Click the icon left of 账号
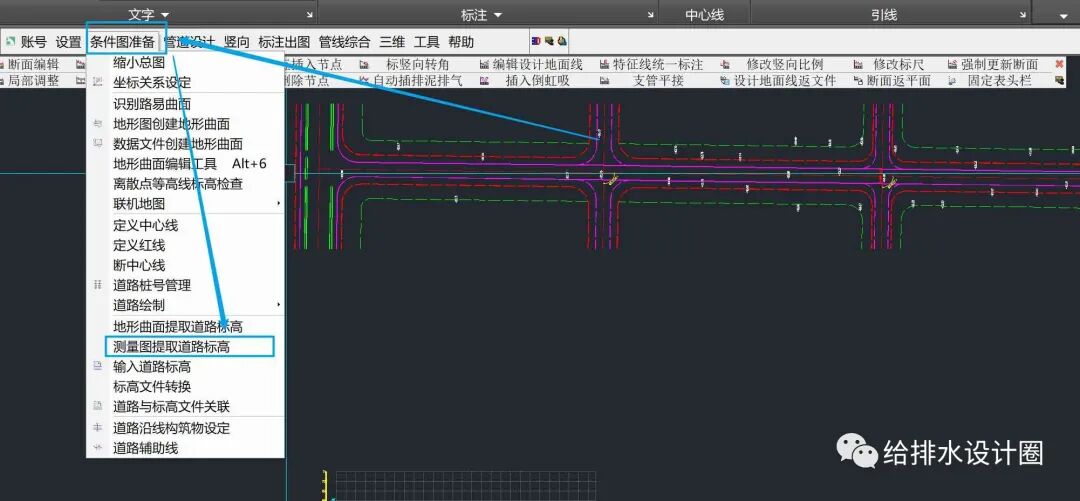Image resolution: width=1080 pixels, height=501 pixels. 10,42
